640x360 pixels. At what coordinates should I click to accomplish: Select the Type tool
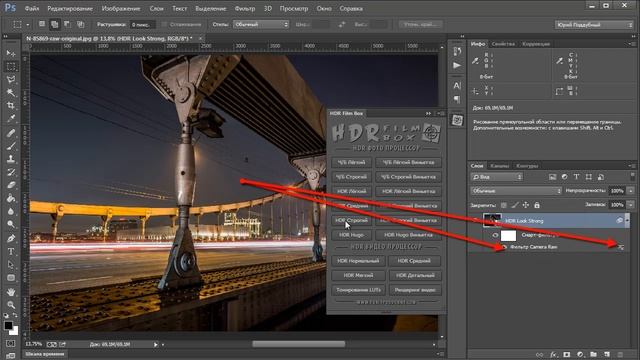point(11,251)
